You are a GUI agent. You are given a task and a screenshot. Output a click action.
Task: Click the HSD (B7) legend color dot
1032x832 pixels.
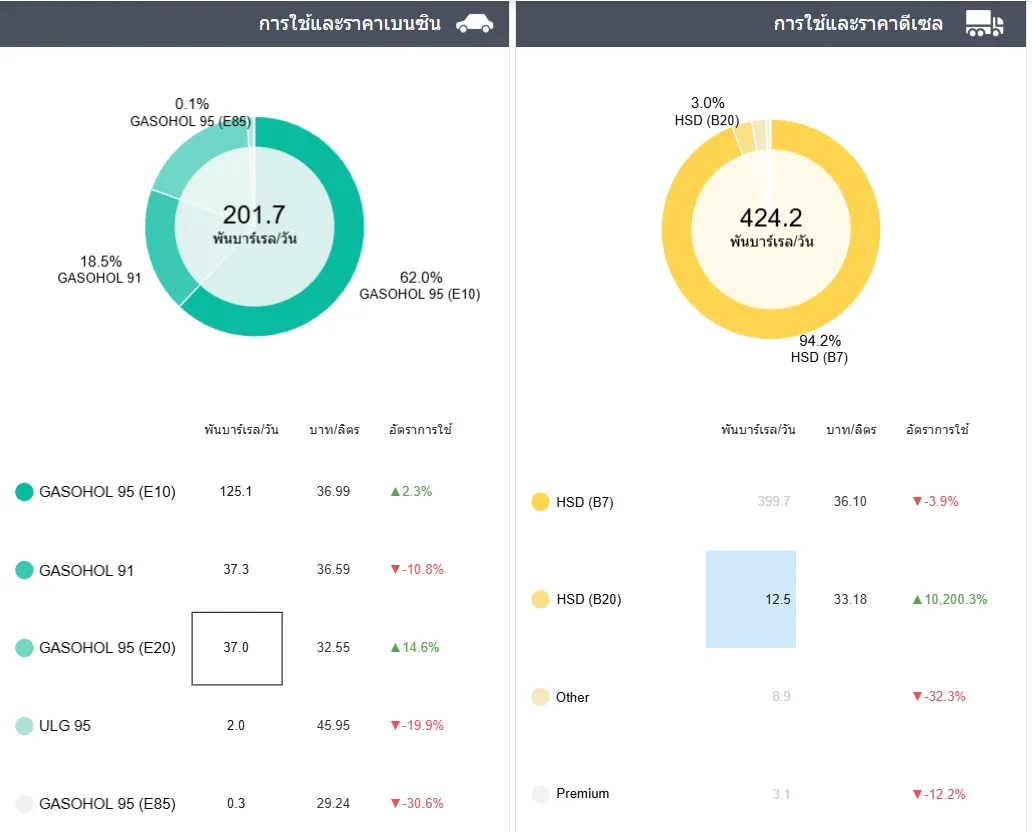pyautogui.click(x=540, y=502)
